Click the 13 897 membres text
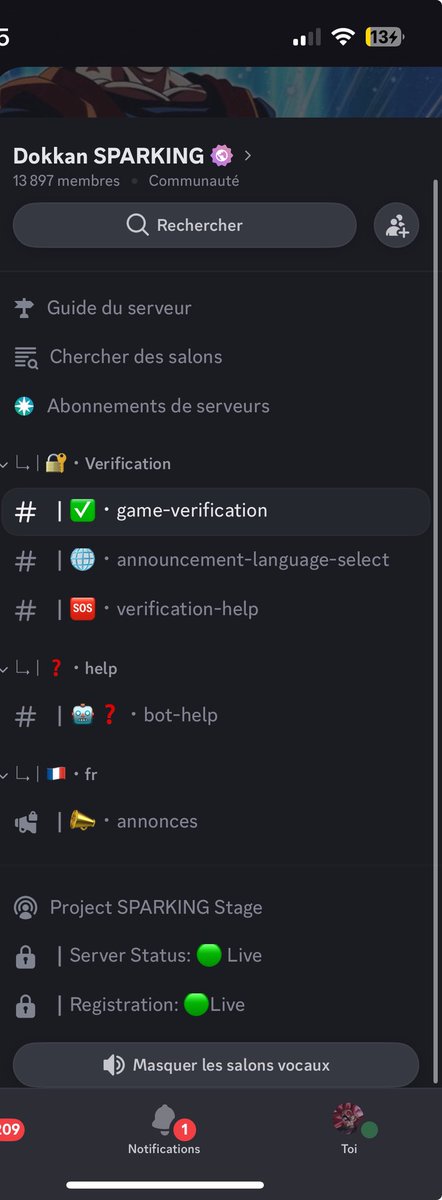Screen dimensions: 442x1200 point(66,181)
